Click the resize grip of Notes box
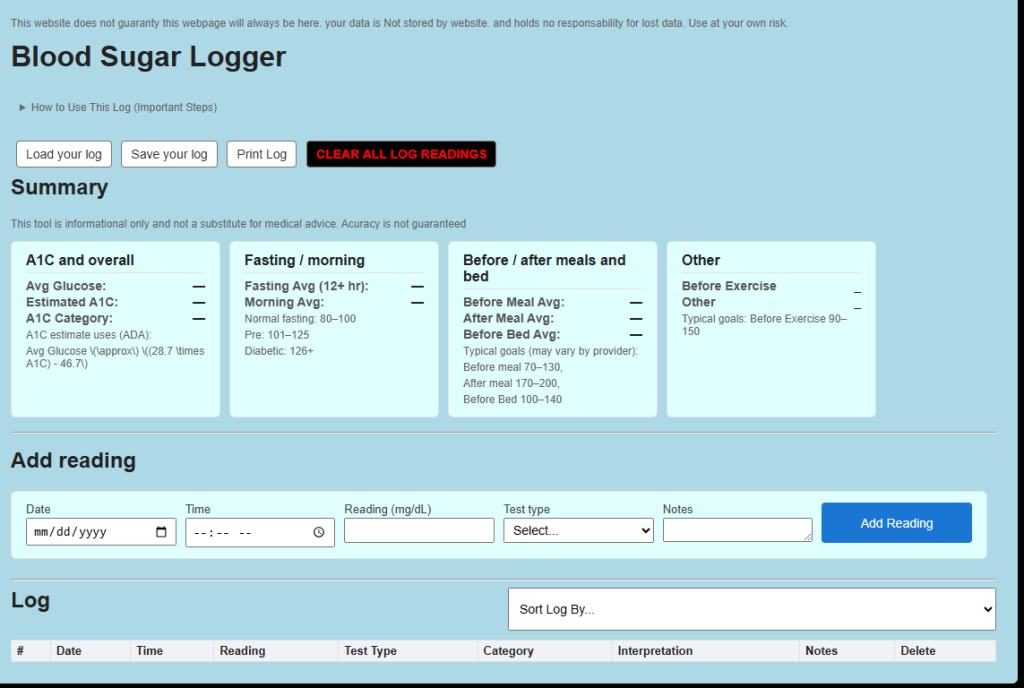This screenshot has height=688, width=1024. (x=808, y=537)
